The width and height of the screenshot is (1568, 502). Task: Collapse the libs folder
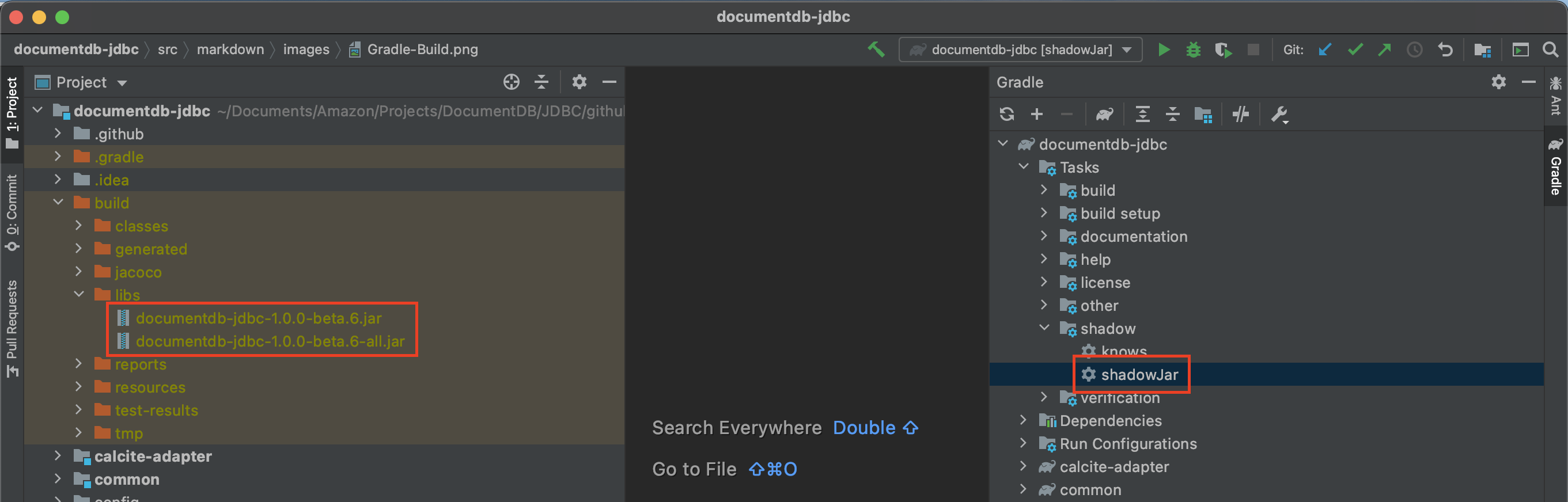click(x=79, y=294)
